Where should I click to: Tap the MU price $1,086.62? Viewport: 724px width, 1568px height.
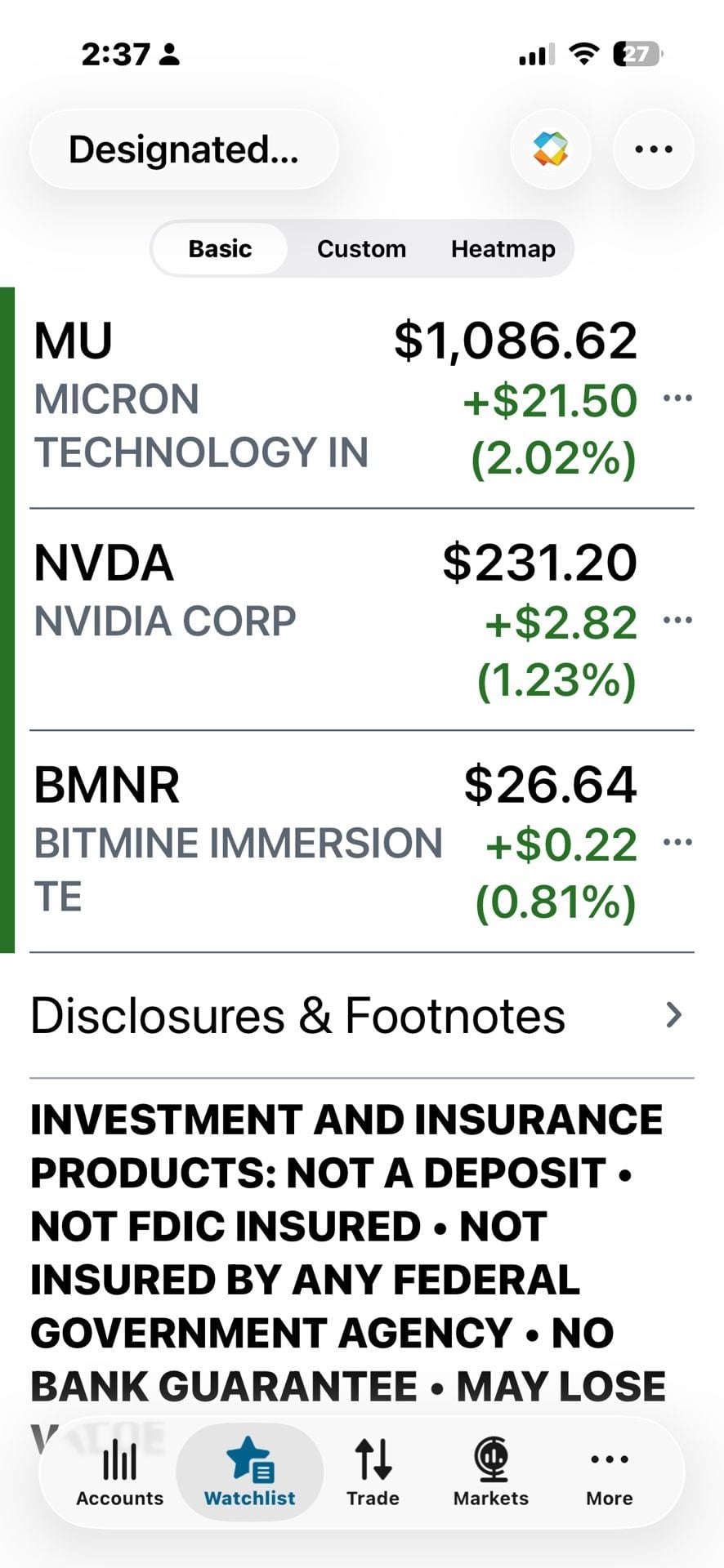pos(516,341)
